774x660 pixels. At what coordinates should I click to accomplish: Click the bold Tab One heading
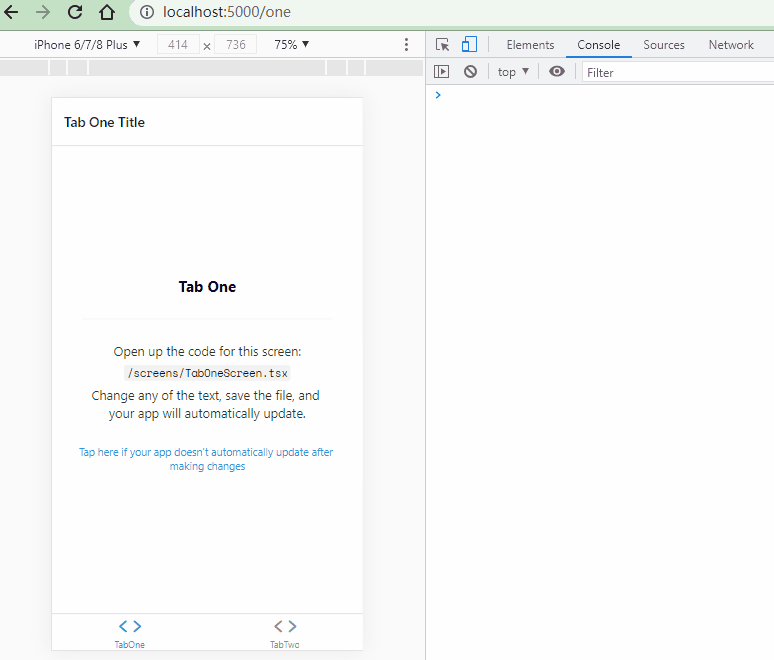pos(207,287)
